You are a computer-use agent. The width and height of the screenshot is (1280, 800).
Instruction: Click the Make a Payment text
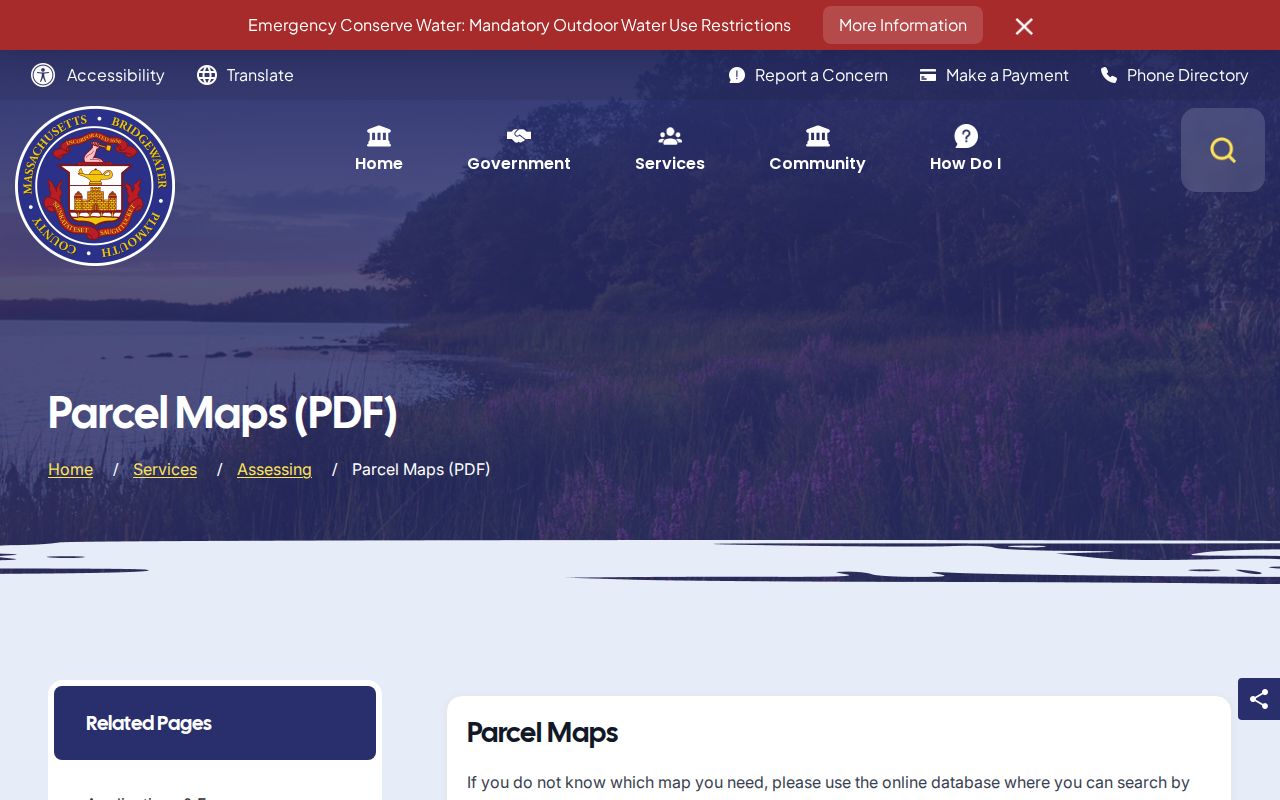point(1007,75)
